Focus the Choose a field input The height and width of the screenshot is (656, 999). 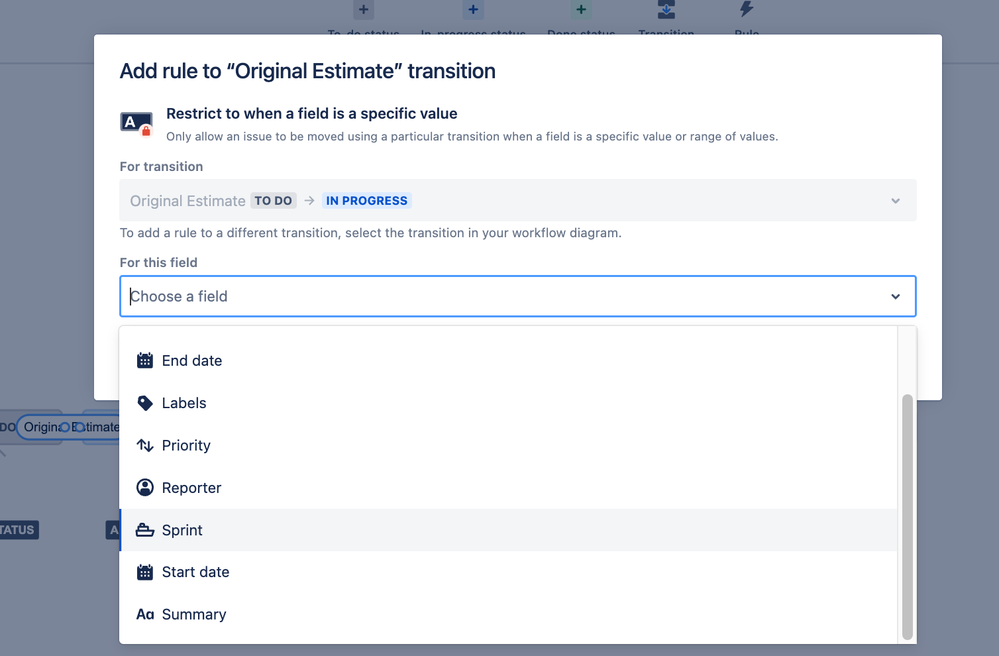tap(518, 296)
